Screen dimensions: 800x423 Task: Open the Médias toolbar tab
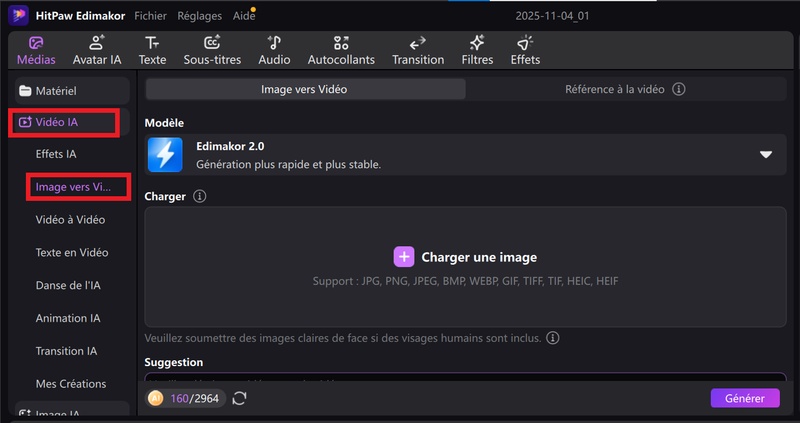pyautogui.click(x=36, y=51)
